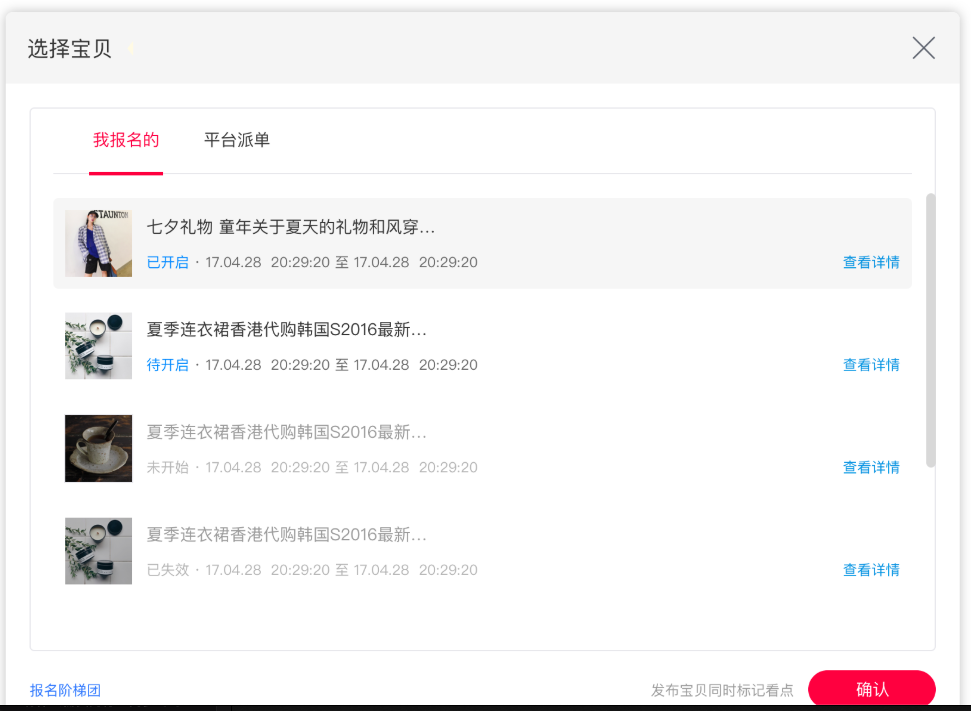
Task: Click the list's vertical scrollbar
Action: pos(930,330)
